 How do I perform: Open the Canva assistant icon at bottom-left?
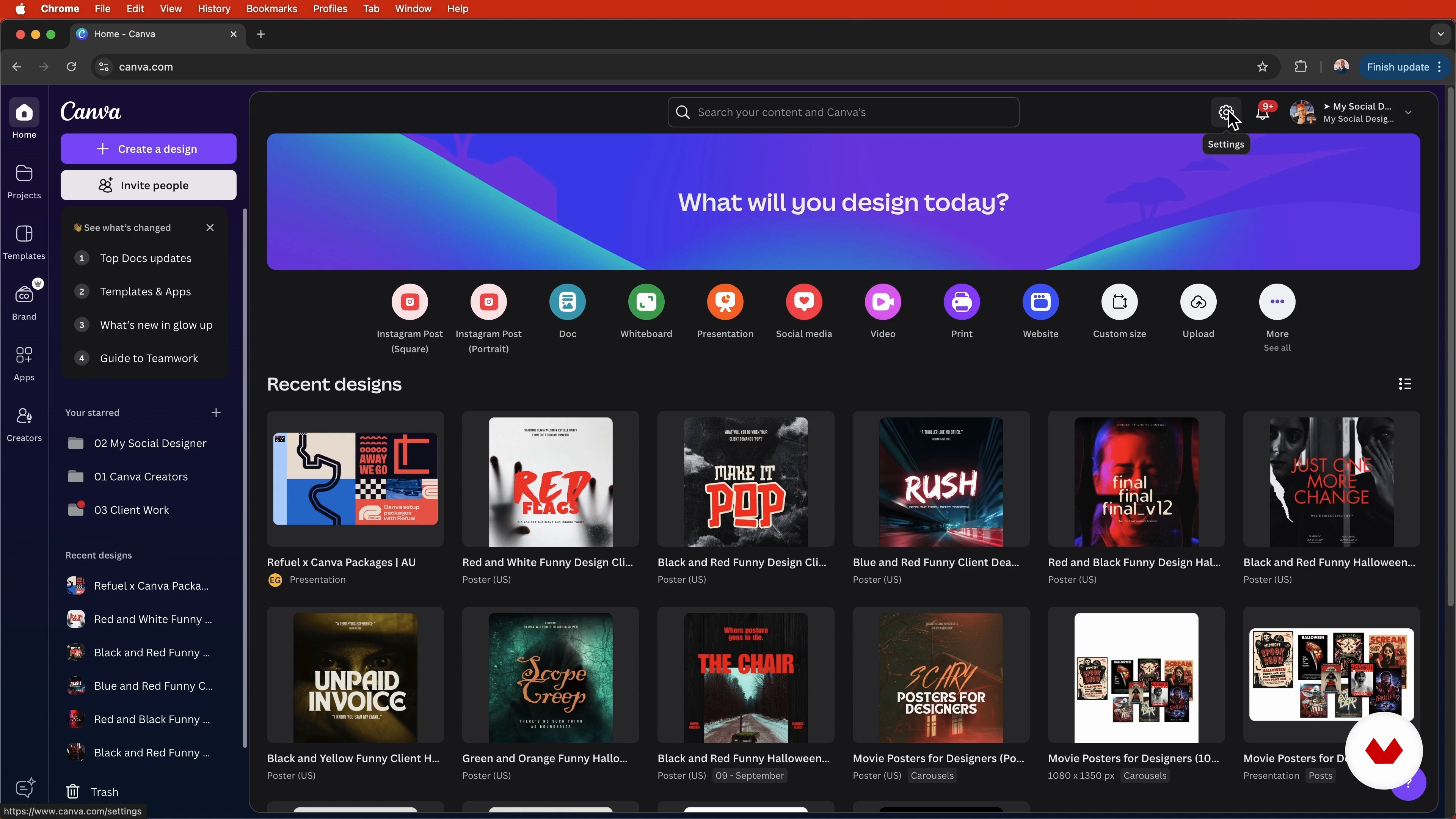pyautogui.click(x=25, y=788)
